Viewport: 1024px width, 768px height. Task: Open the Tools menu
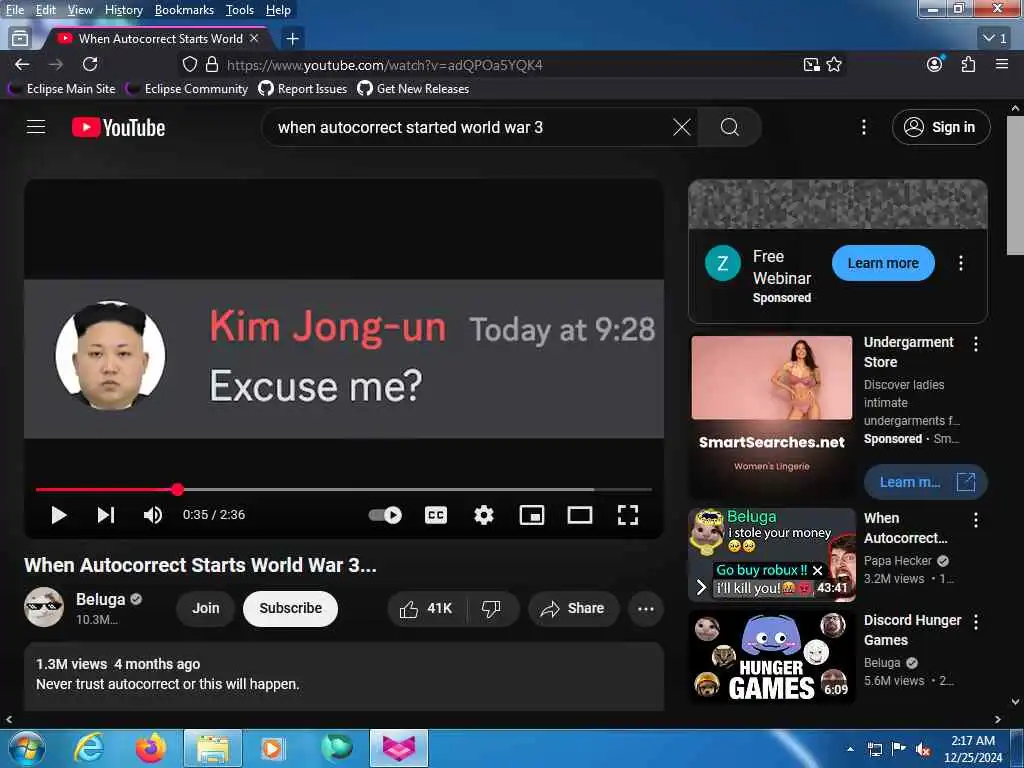tap(240, 10)
